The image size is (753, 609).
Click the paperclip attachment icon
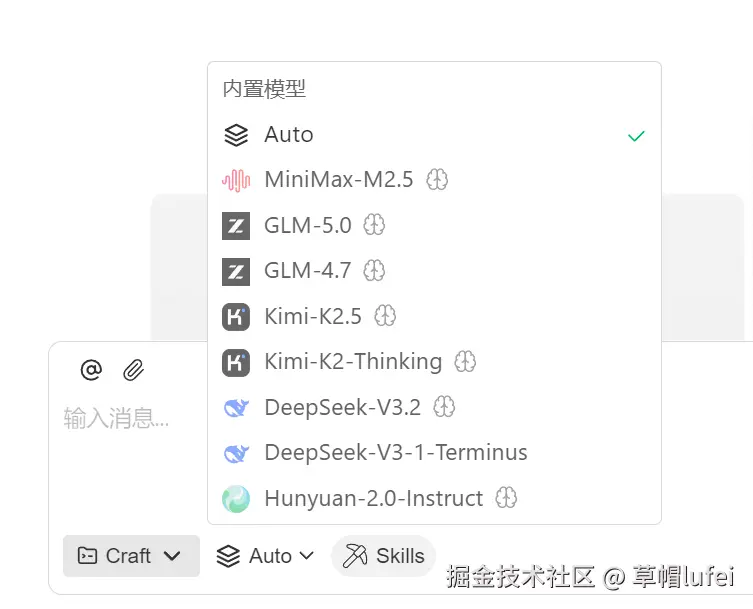[134, 371]
